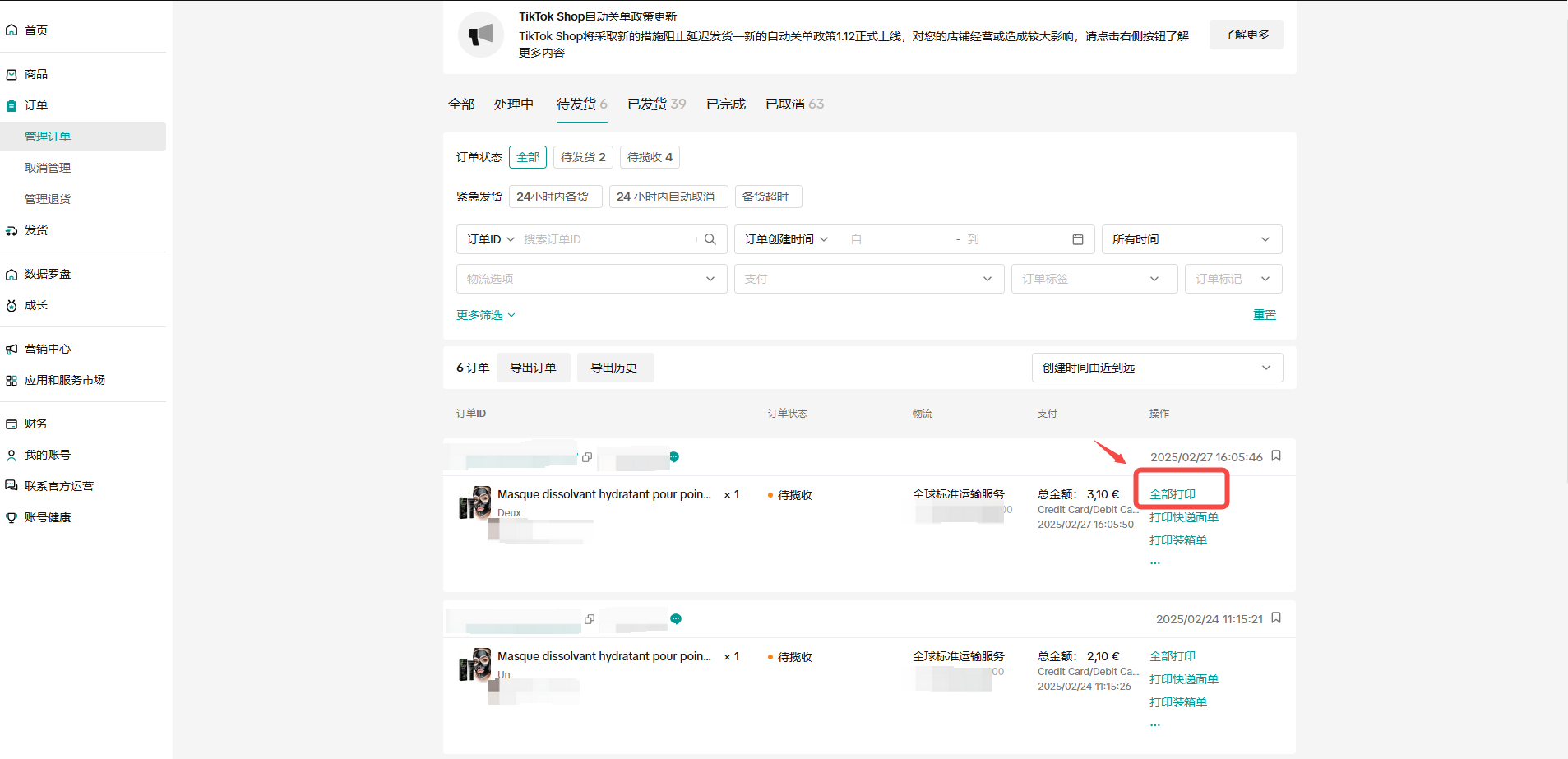This screenshot has height=759, width=1568.
Task: Open the 物流选项 dropdown
Action: pyautogui.click(x=591, y=279)
